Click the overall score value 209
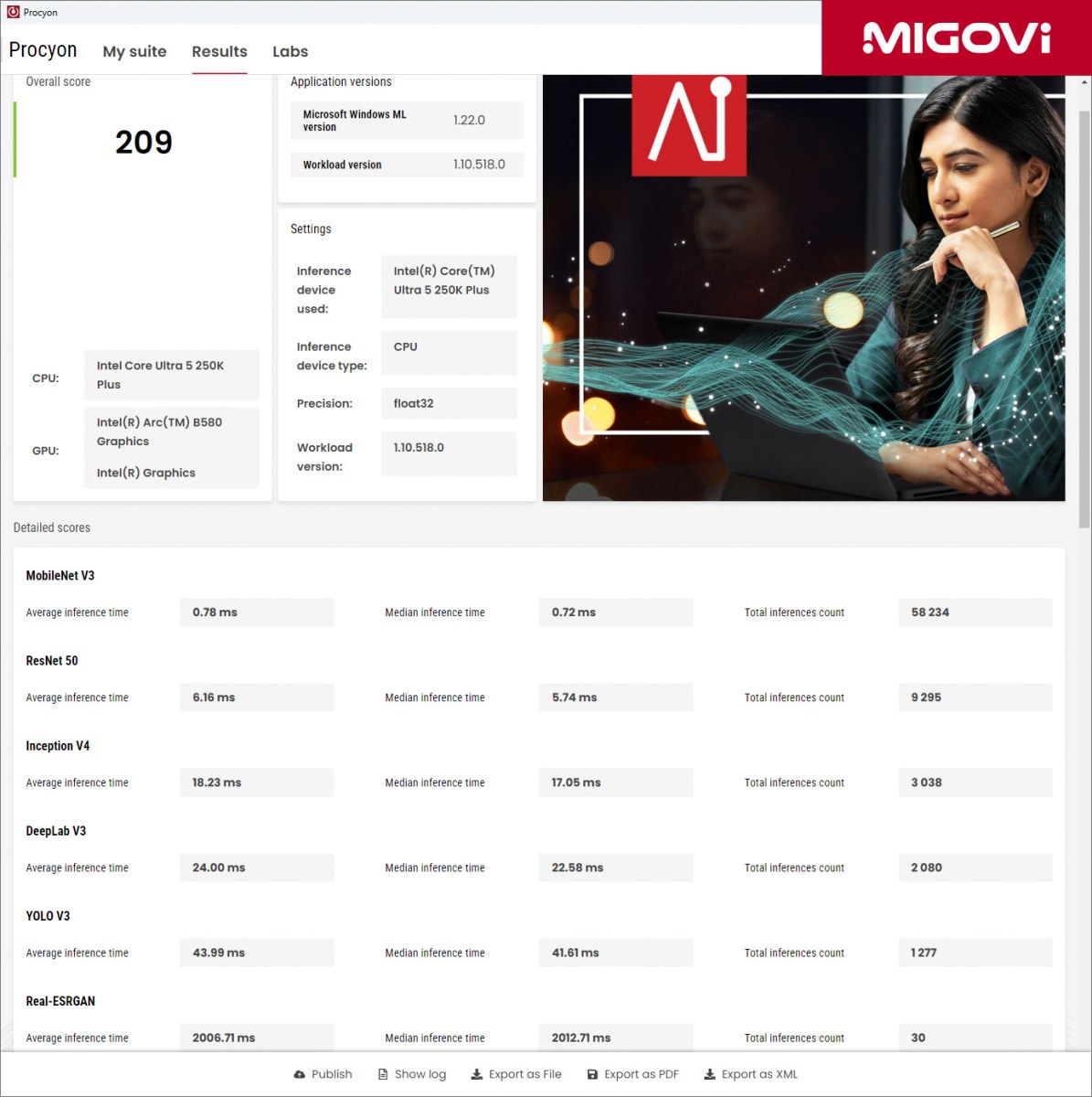This screenshot has height=1097, width=1092. pos(143,142)
